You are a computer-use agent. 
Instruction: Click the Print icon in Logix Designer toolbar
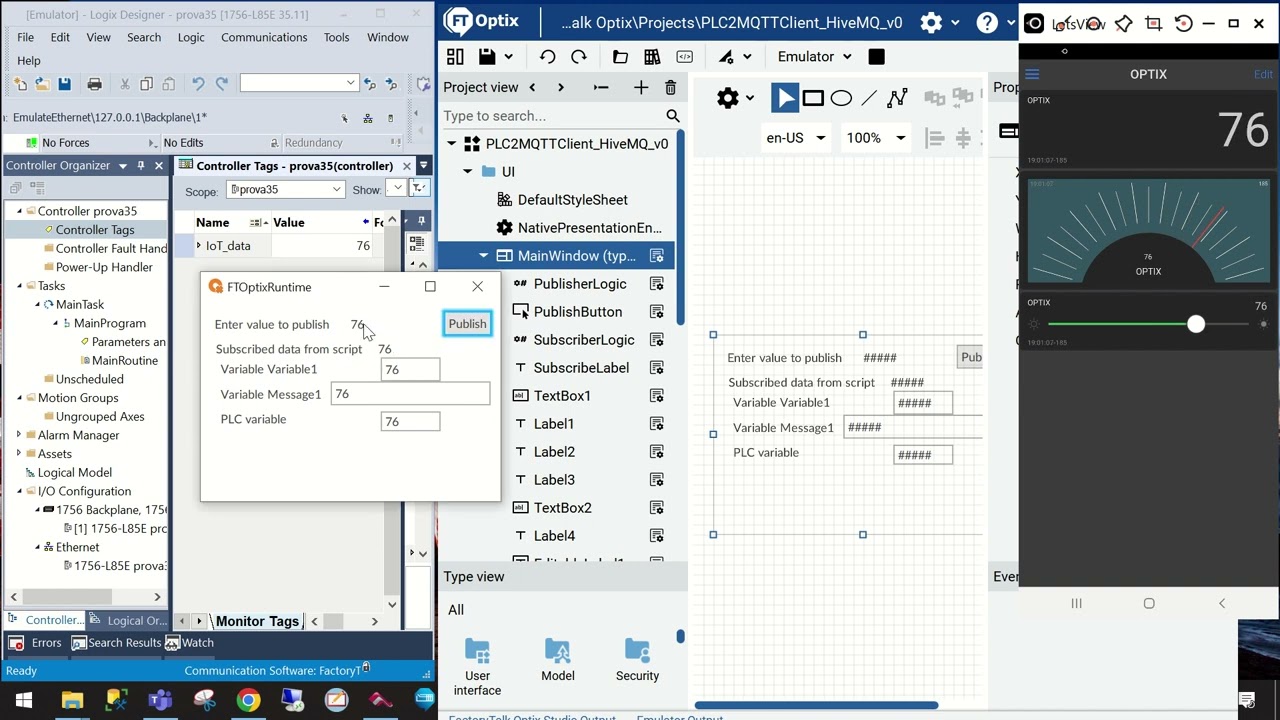[x=94, y=84]
